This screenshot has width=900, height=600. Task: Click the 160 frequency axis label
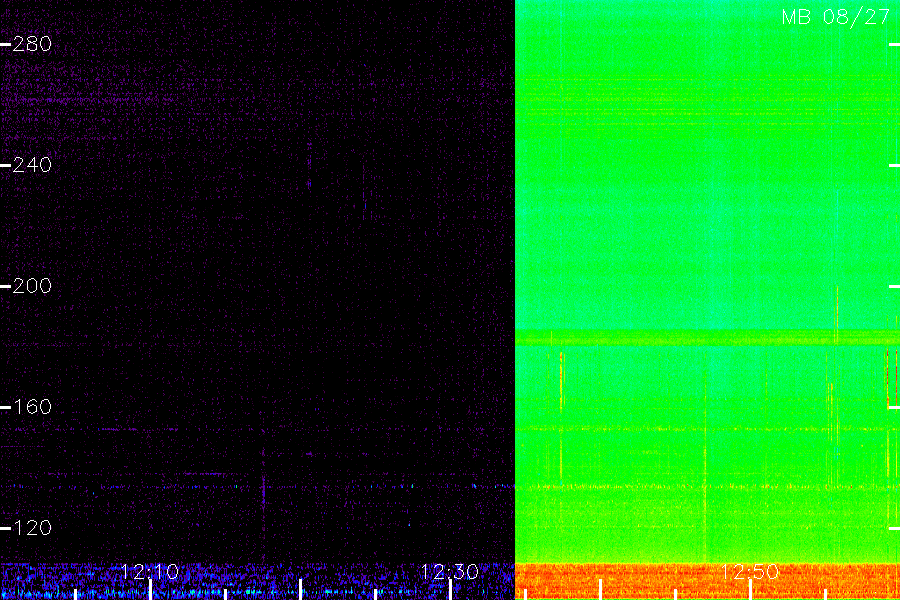pos(32,407)
